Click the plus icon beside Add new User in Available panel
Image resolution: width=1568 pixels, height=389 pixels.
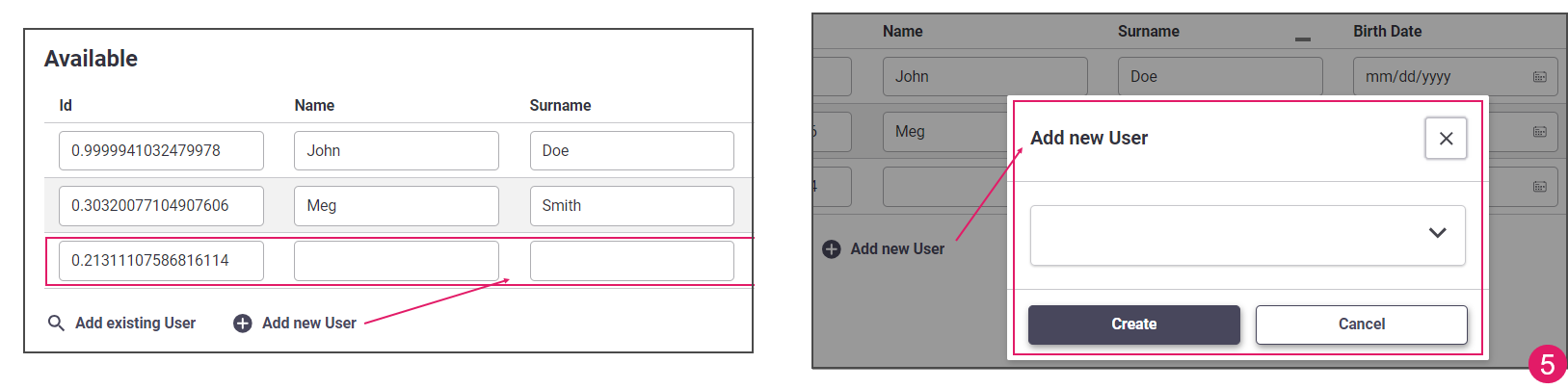coord(243,324)
